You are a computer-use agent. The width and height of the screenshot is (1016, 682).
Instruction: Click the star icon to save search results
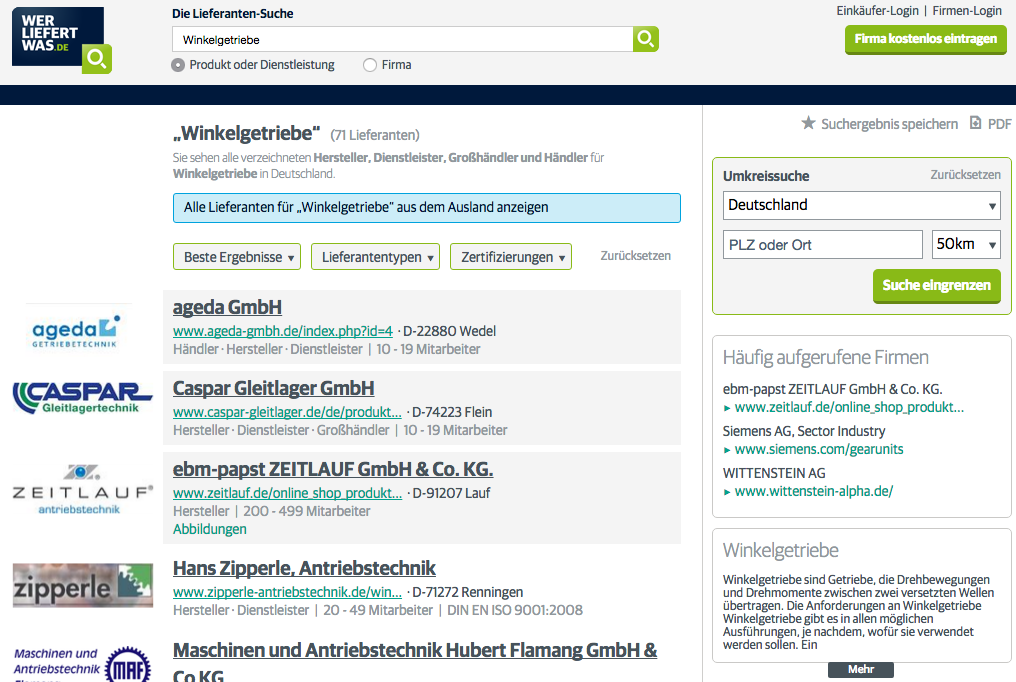(808, 123)
